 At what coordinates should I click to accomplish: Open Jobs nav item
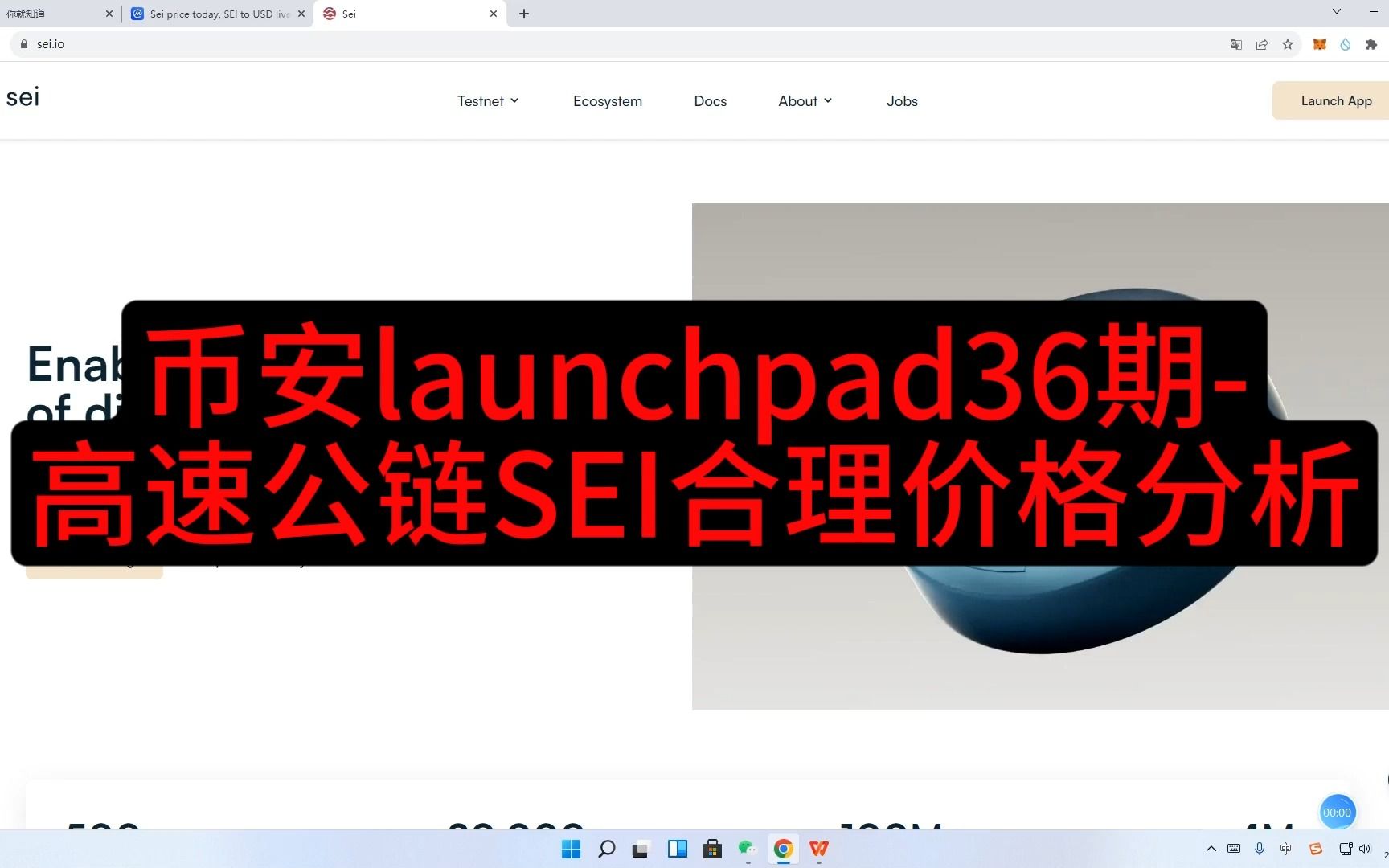tap(902, 101)
